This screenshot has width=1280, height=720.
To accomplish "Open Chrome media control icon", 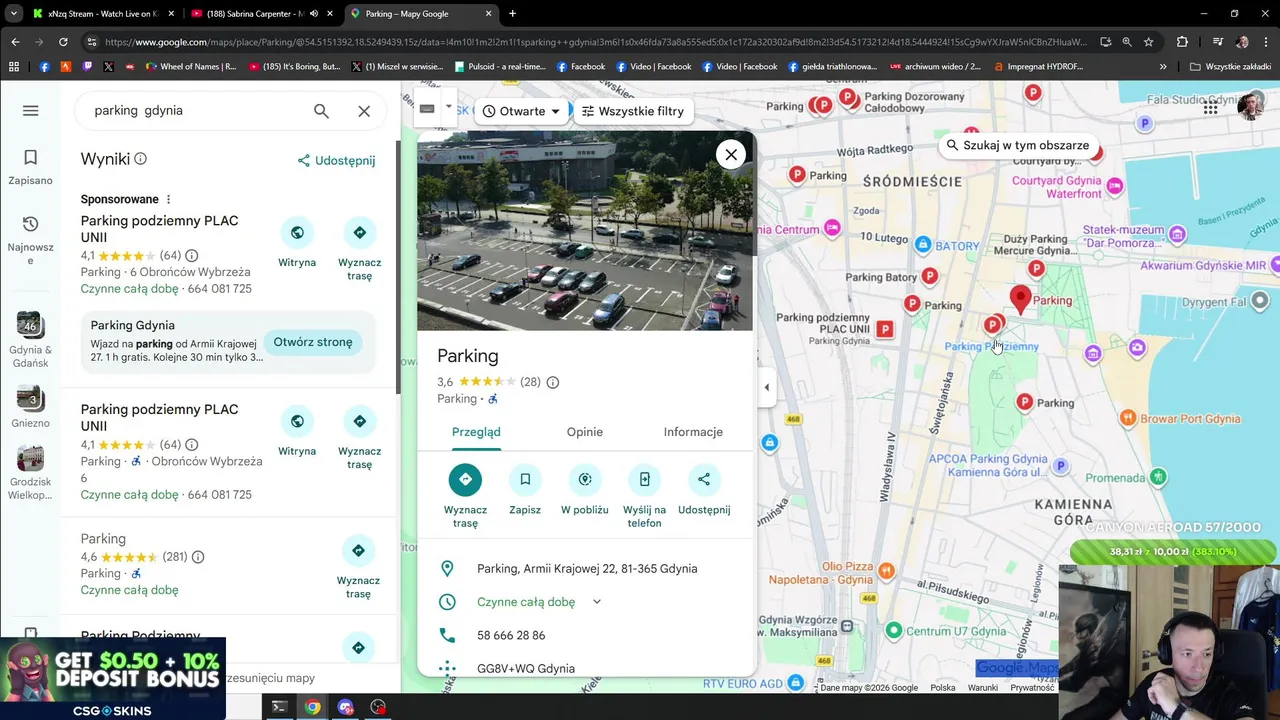I will click(1217, 42).
